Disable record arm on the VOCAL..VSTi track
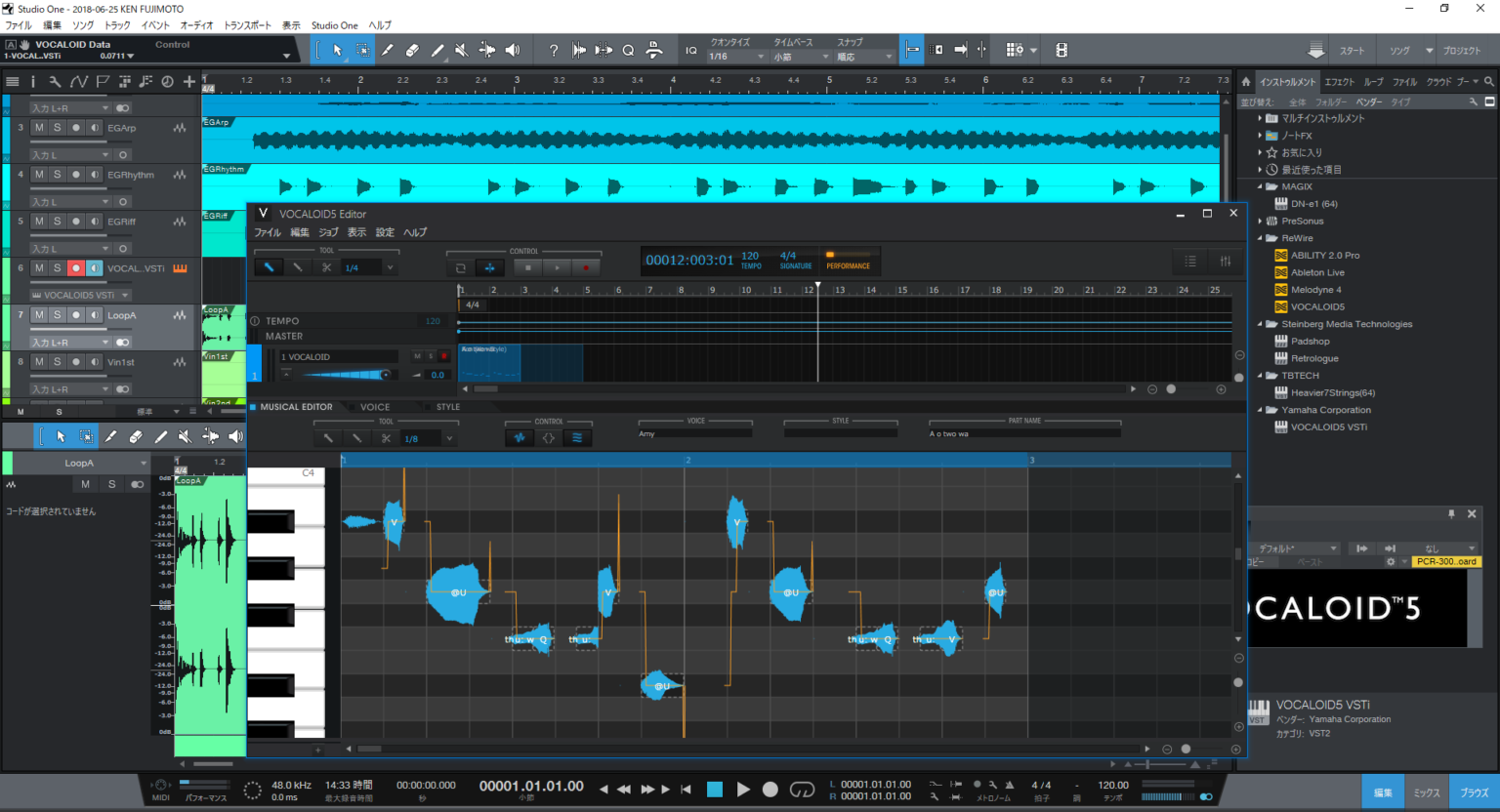 pos(76,267)
